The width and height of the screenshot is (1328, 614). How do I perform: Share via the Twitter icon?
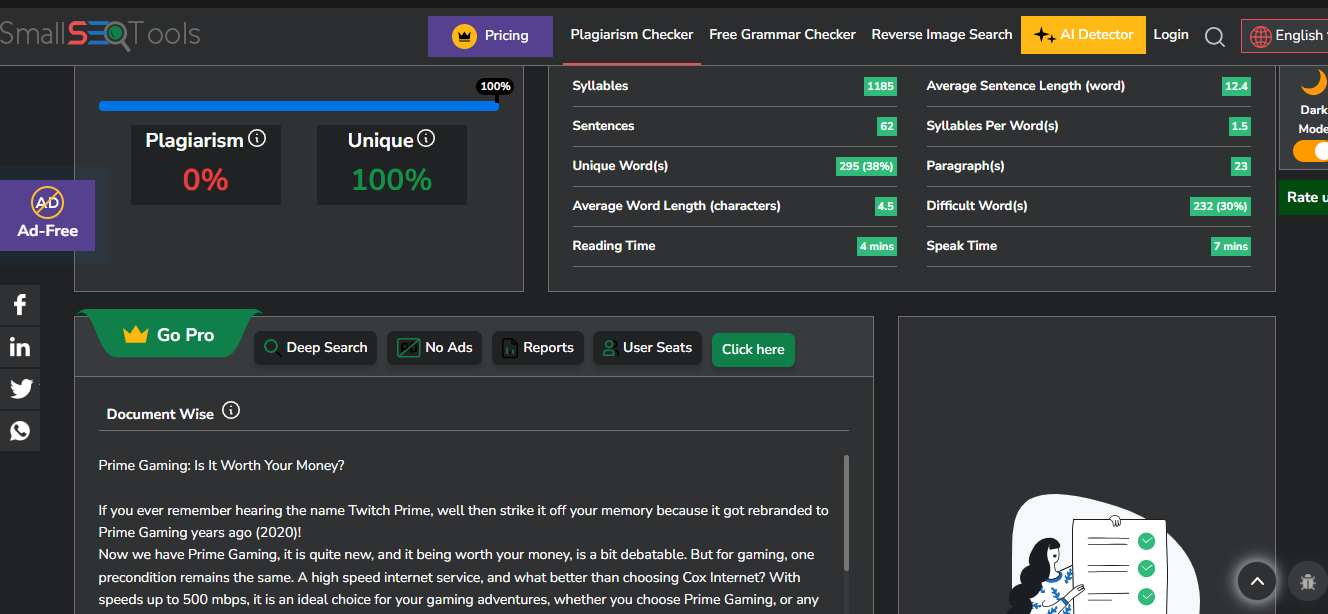[20, 389]
